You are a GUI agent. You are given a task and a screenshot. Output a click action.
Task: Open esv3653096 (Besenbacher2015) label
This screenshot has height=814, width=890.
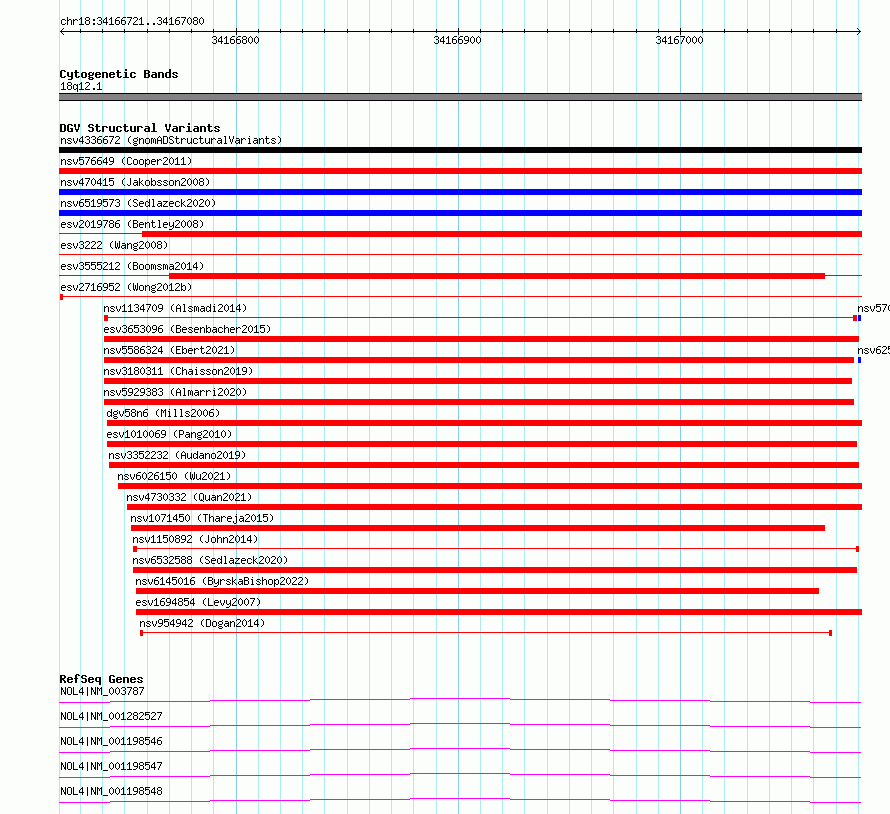(187, 329)
